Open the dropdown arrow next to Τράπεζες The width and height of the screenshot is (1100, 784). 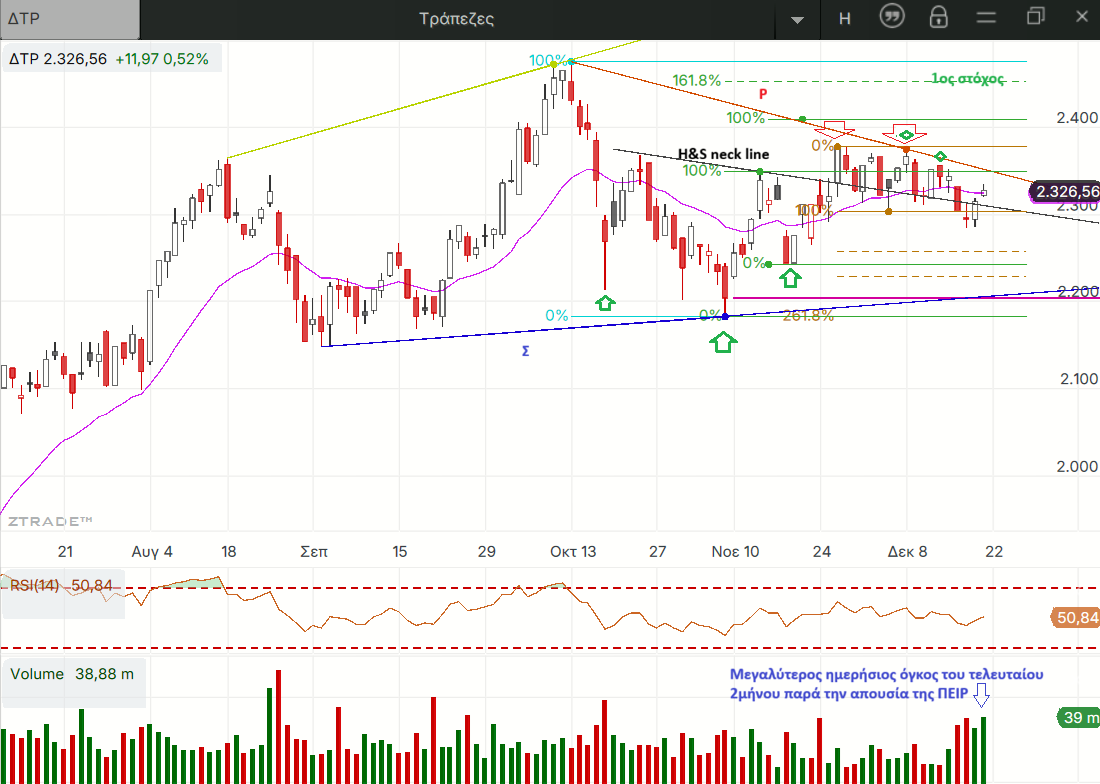tap(797, 20)
